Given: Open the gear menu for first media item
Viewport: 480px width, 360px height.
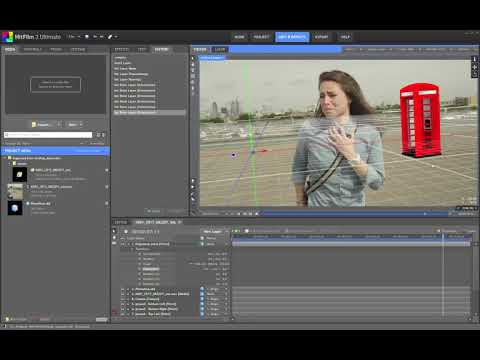Looking at the screenshot, I should pyautogui.click(x=107, y=170).
